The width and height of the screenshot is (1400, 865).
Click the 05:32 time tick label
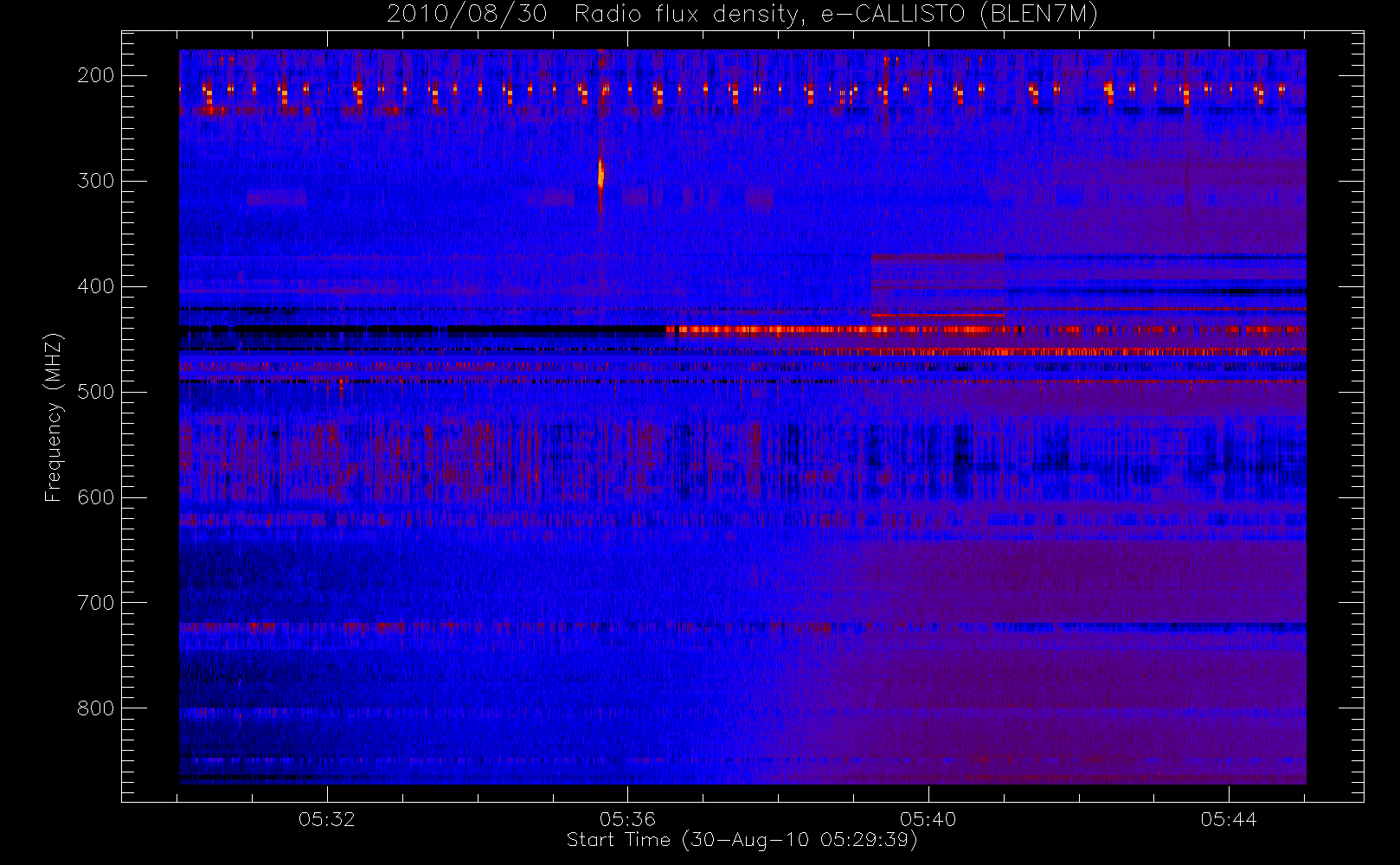(x=327, y=819)
